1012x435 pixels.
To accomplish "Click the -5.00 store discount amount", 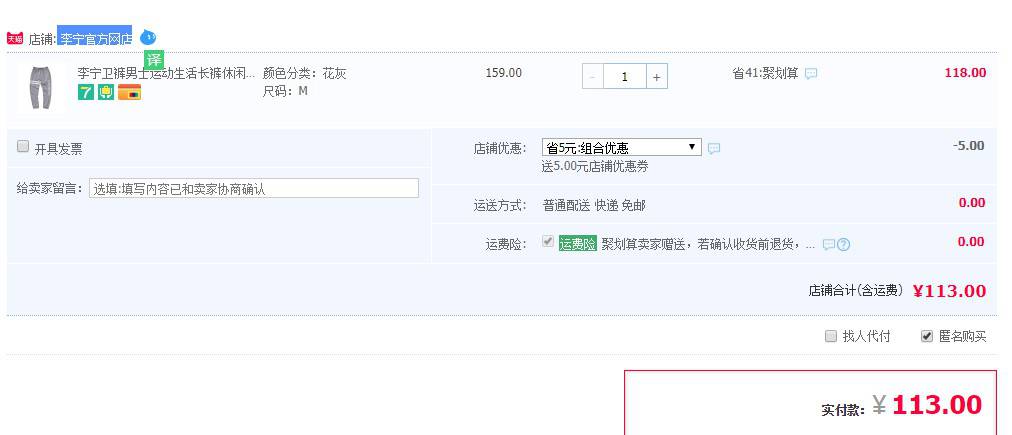I will click(969, 146).
